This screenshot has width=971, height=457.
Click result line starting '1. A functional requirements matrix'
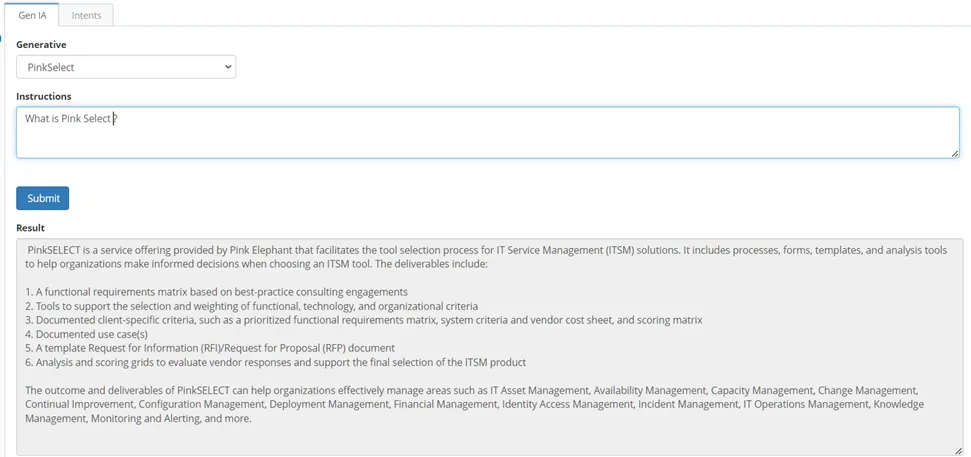(x=217, y=292)
